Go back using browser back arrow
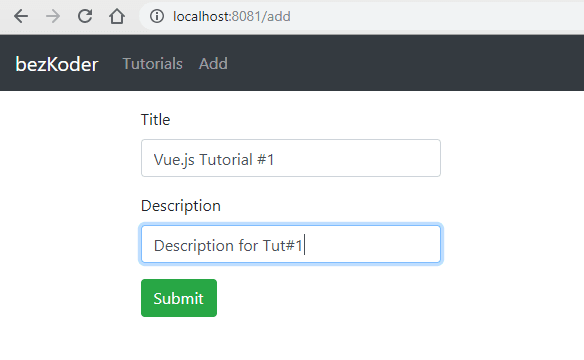This screenshot has height=360, width=584. 21,16
